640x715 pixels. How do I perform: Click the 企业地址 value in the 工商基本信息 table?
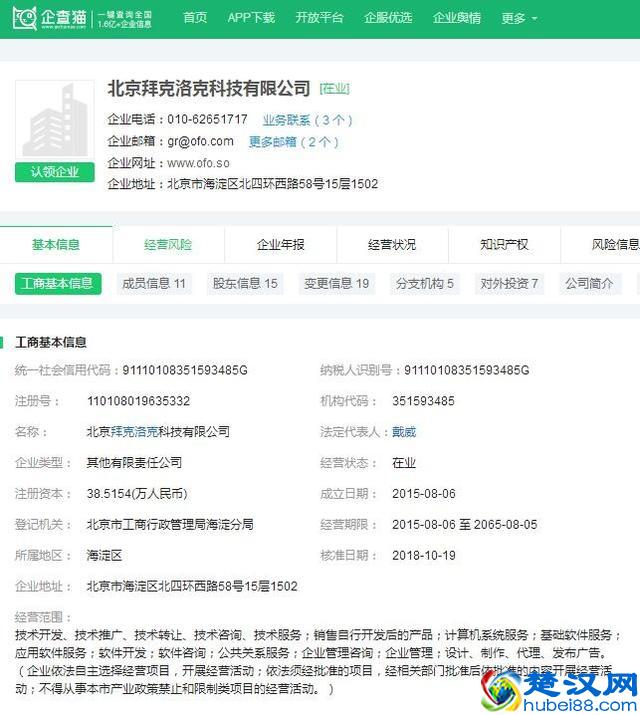pyautogui.click(x=192, y=586)
